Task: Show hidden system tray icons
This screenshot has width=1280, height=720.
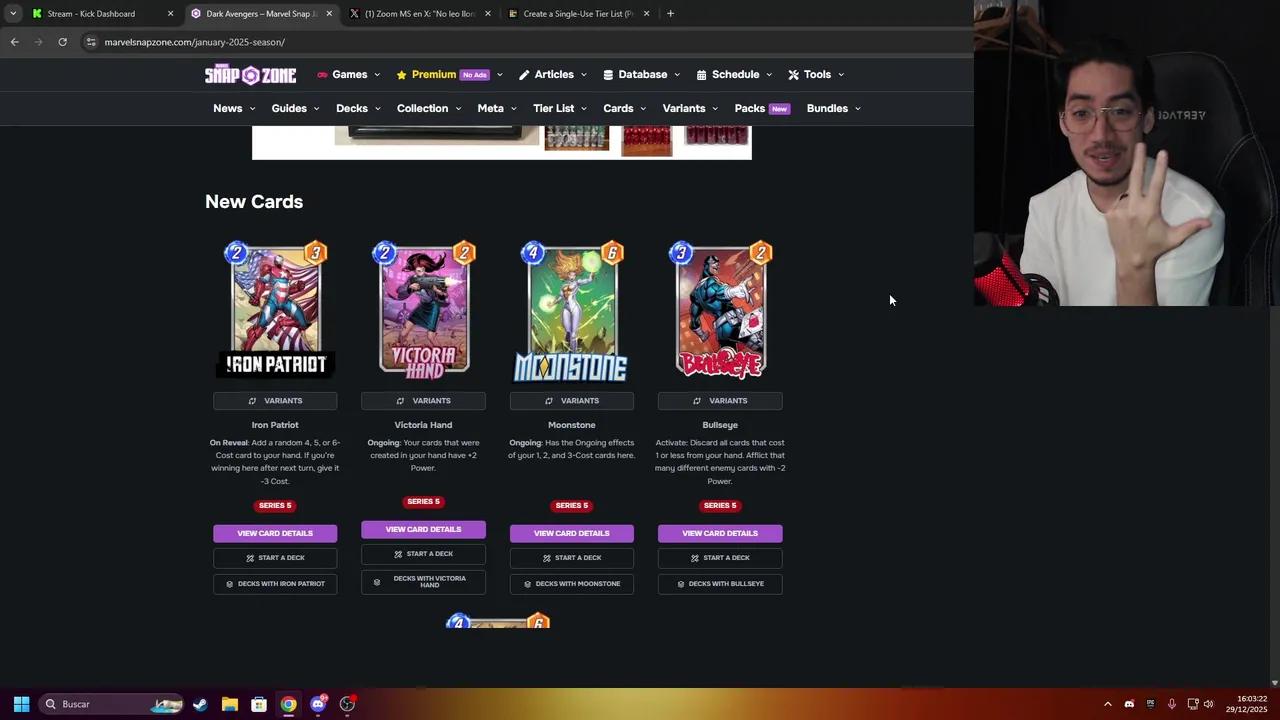Action: point(1107,704)
